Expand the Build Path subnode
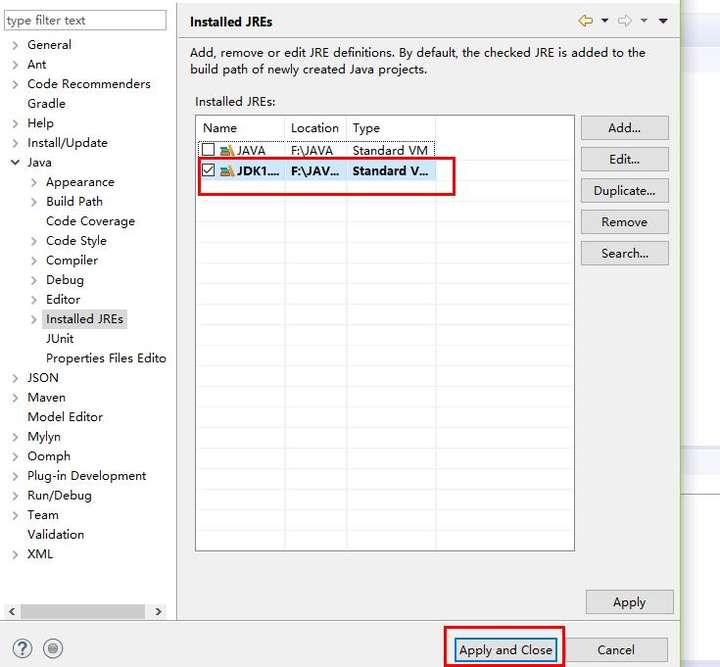Viewport: 720px width, 667px height. 34,202
